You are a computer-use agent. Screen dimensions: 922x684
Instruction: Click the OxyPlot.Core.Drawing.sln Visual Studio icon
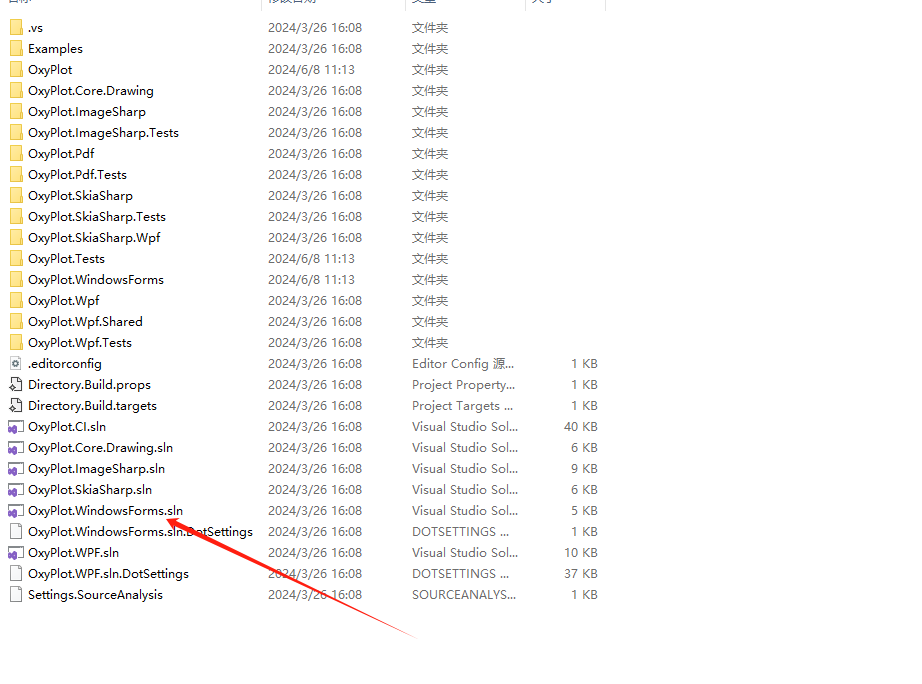16,448
